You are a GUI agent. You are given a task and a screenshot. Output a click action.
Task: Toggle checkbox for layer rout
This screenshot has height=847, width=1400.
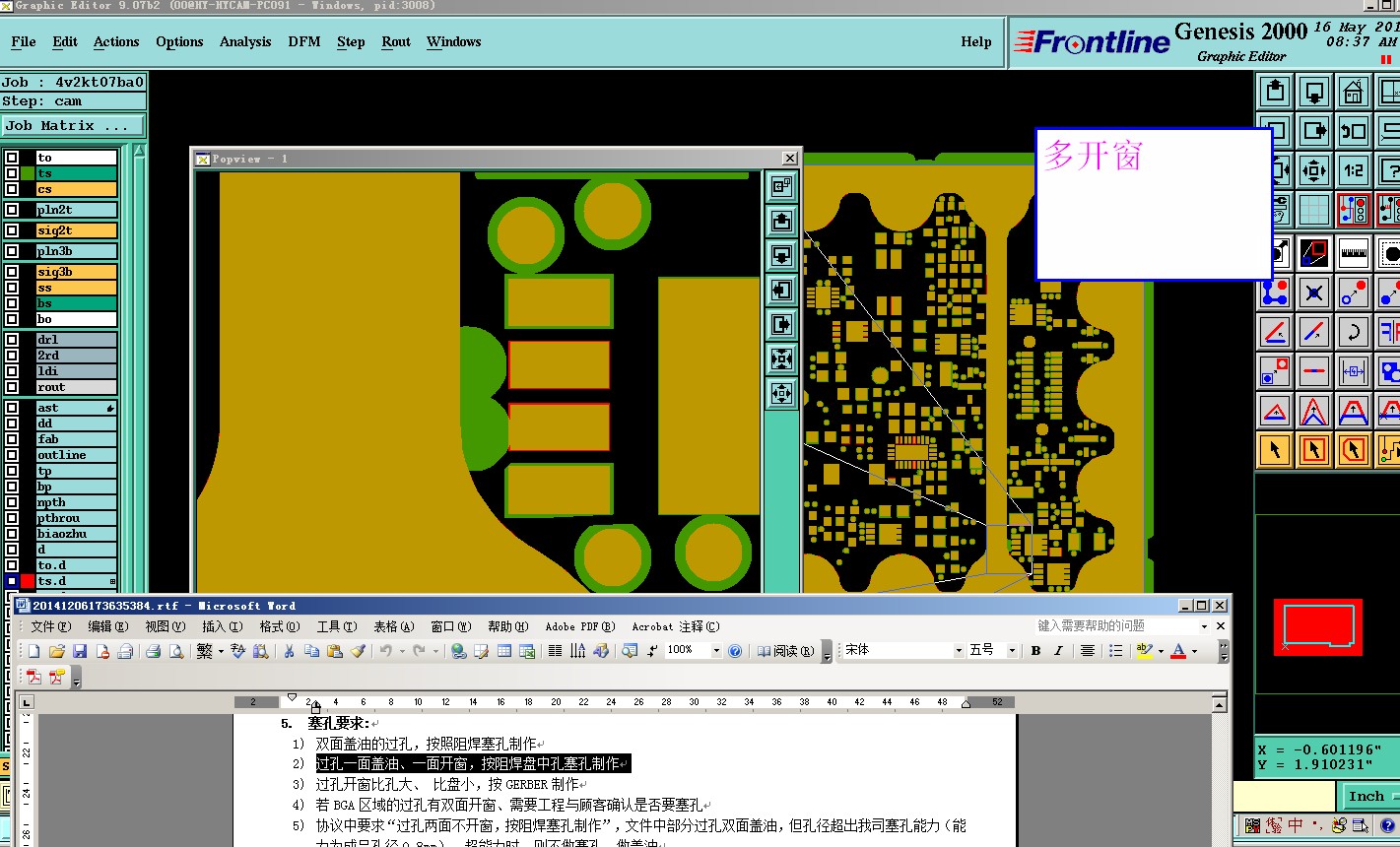[x=12, y=387]
